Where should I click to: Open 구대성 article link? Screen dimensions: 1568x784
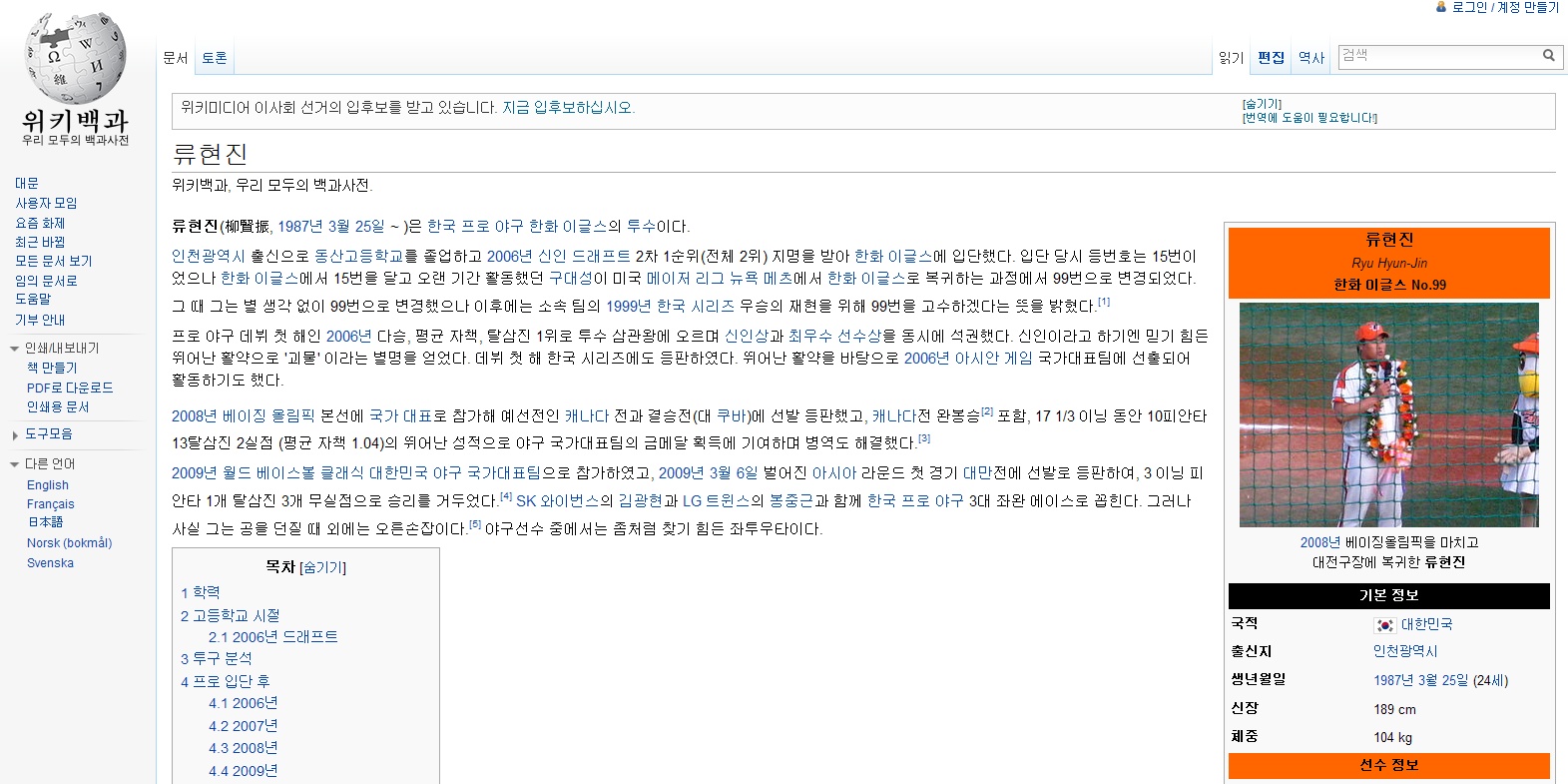pyautogui.click(x=571, y=279)
